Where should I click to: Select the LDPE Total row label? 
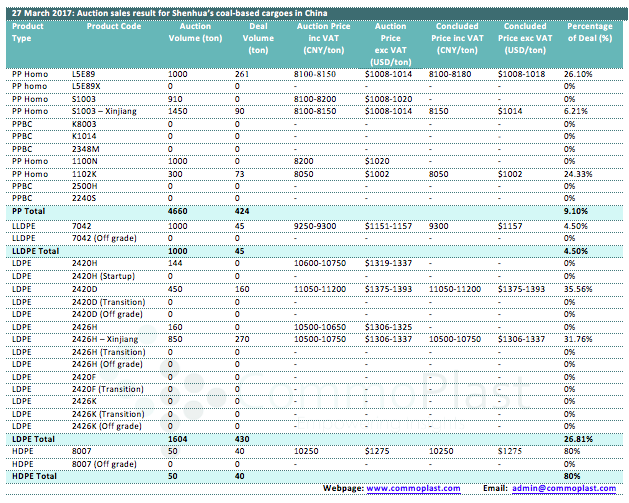[x=32, y=439]
